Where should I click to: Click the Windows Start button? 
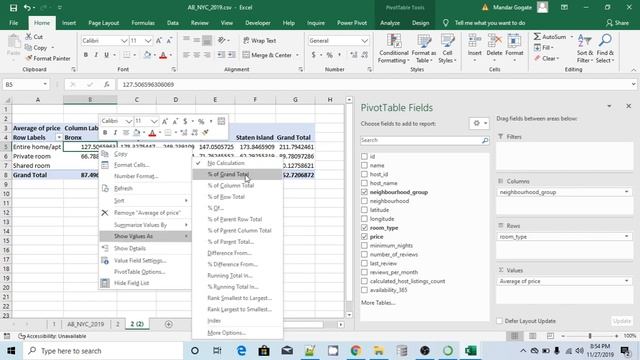pos(11,351)
